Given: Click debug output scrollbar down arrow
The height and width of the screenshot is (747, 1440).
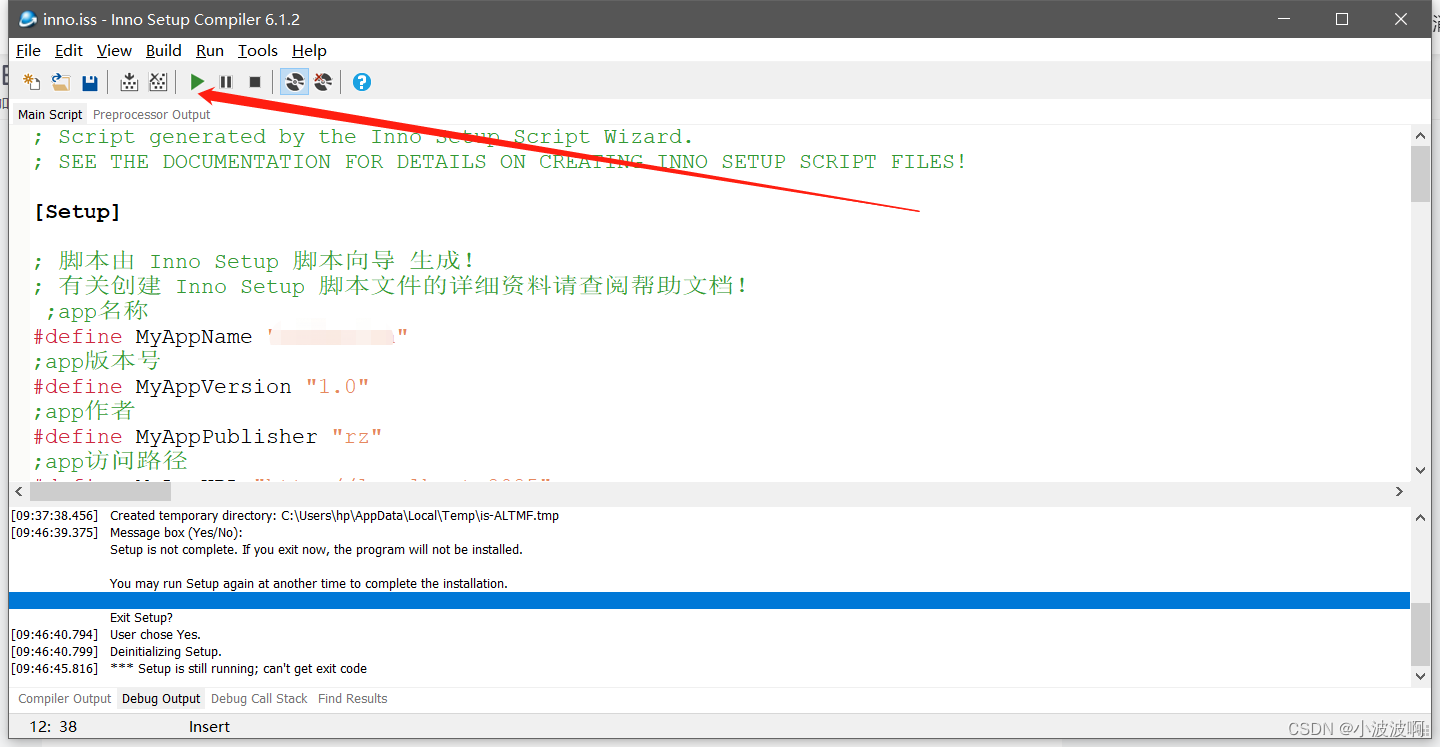Looking at the screenshot, I should (1420, 676).
